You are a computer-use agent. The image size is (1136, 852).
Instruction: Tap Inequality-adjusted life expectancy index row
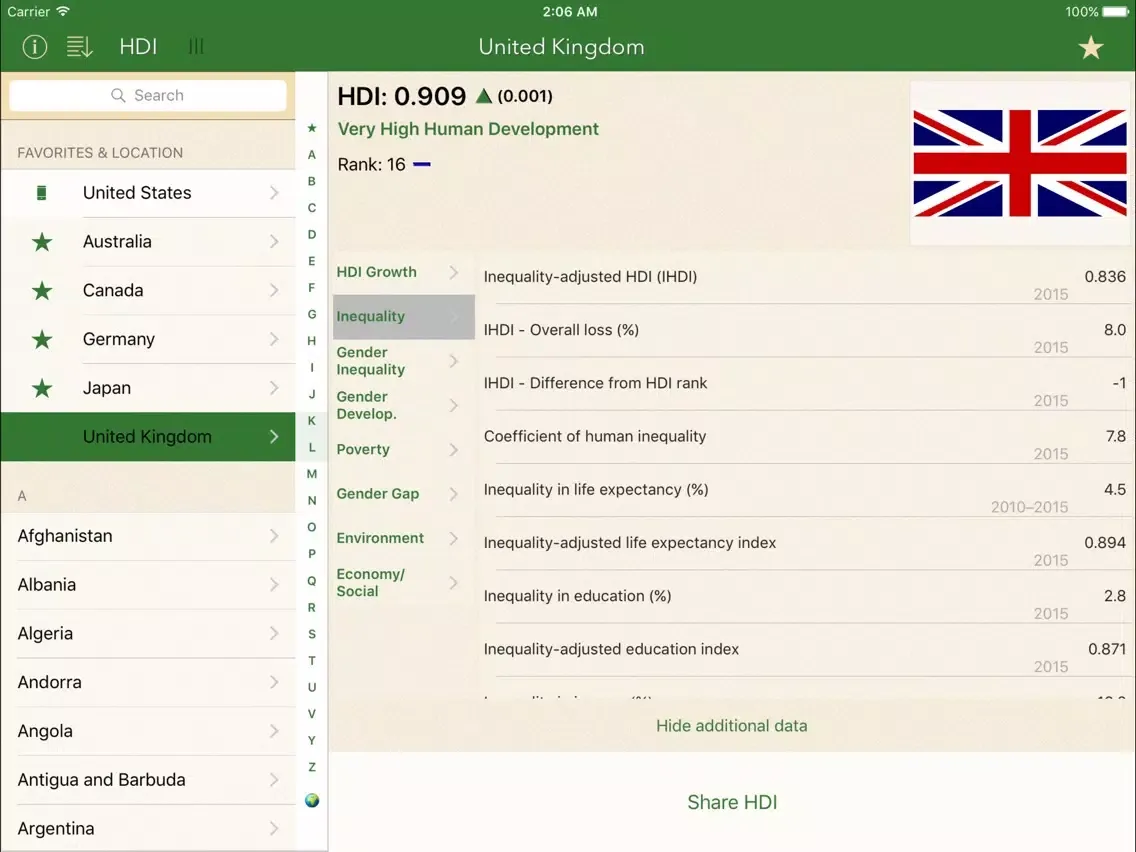[x=805, y=544]
